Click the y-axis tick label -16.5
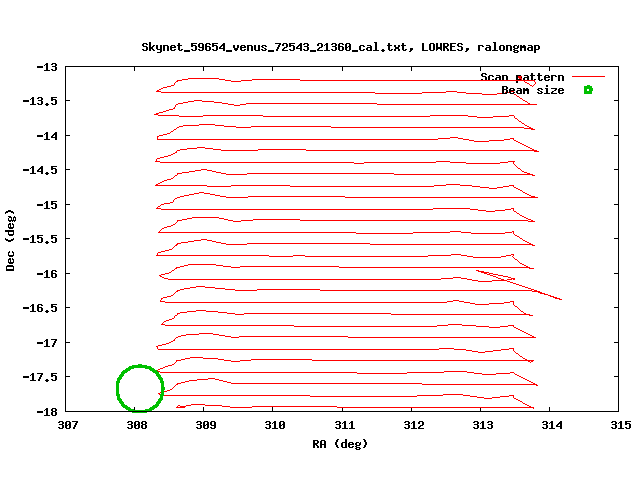640x480 pixels. pyautogui.click(x=40, y=308)
